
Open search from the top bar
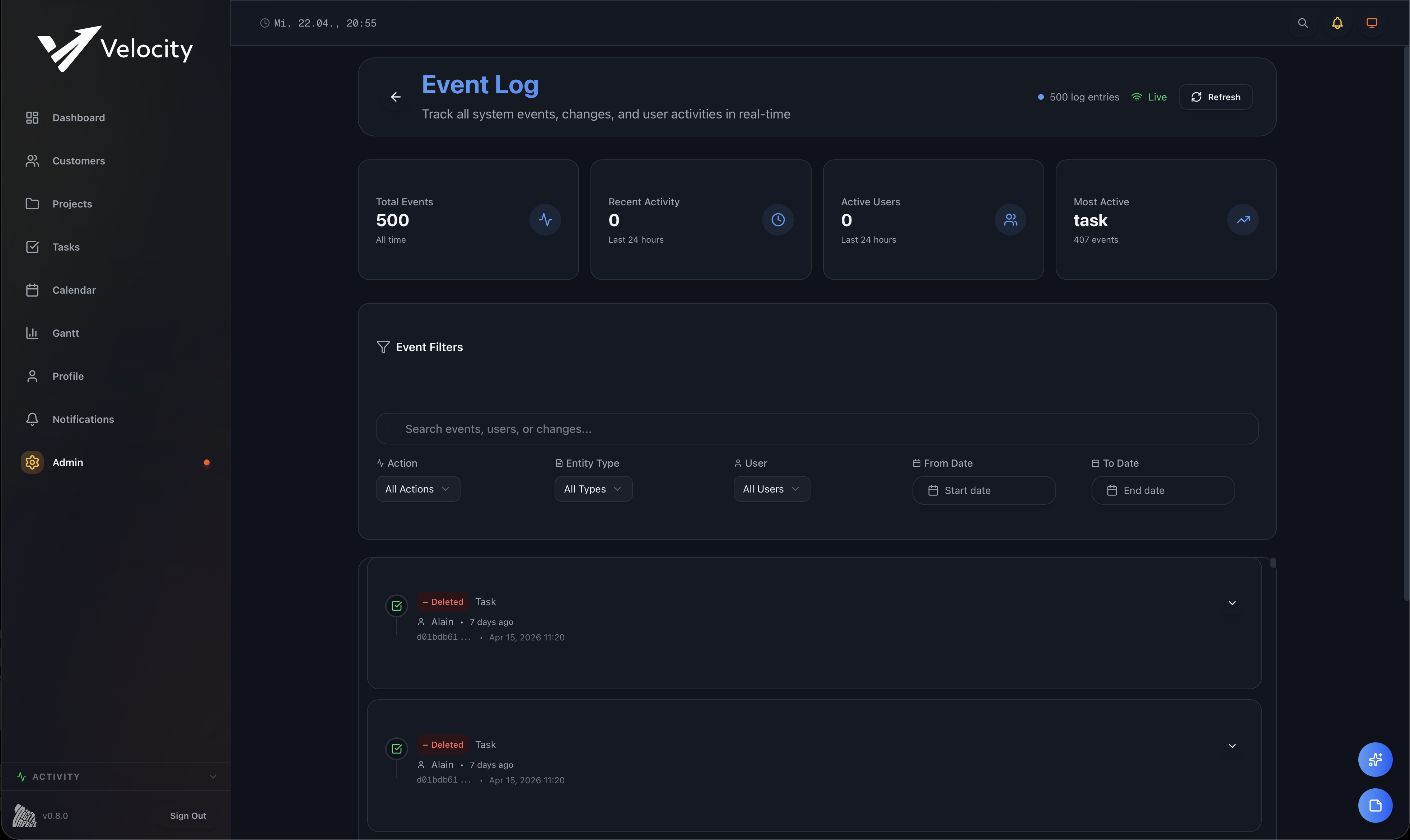(x=1303, y=23)
